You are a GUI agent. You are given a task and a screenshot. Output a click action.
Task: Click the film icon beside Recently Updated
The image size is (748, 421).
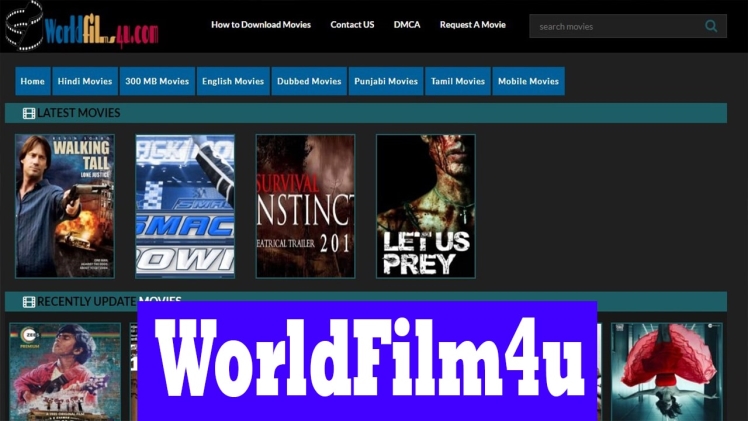click(x=29, y=301)
